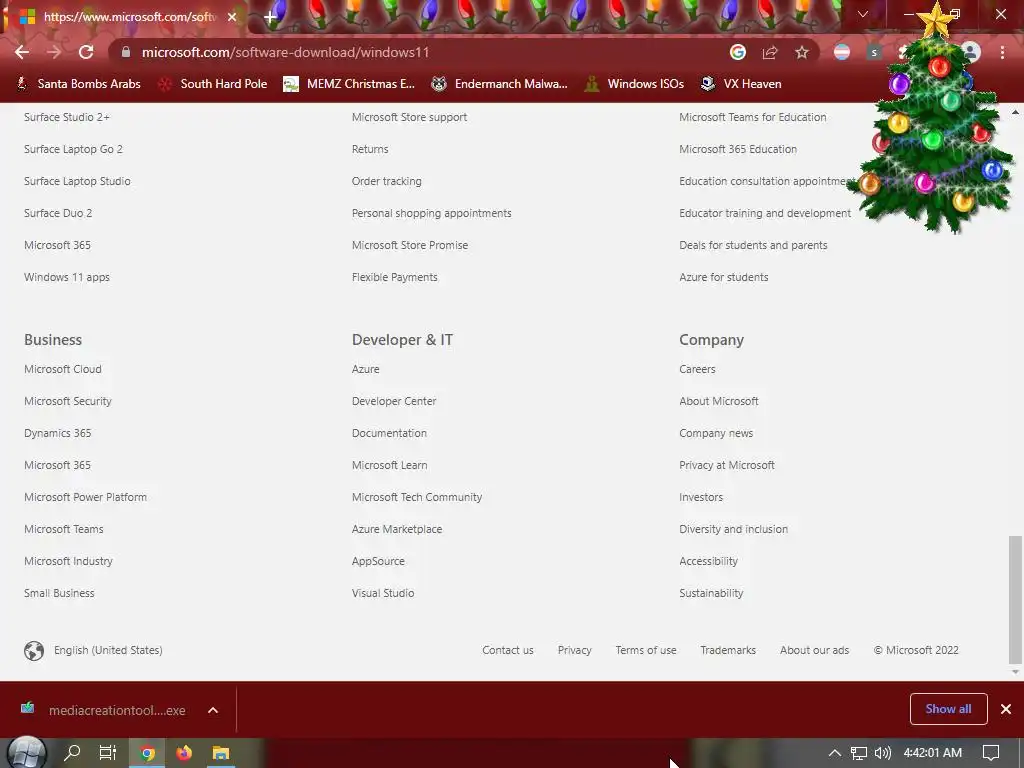Switch to Chrome in the taskbar

[148, 753]
